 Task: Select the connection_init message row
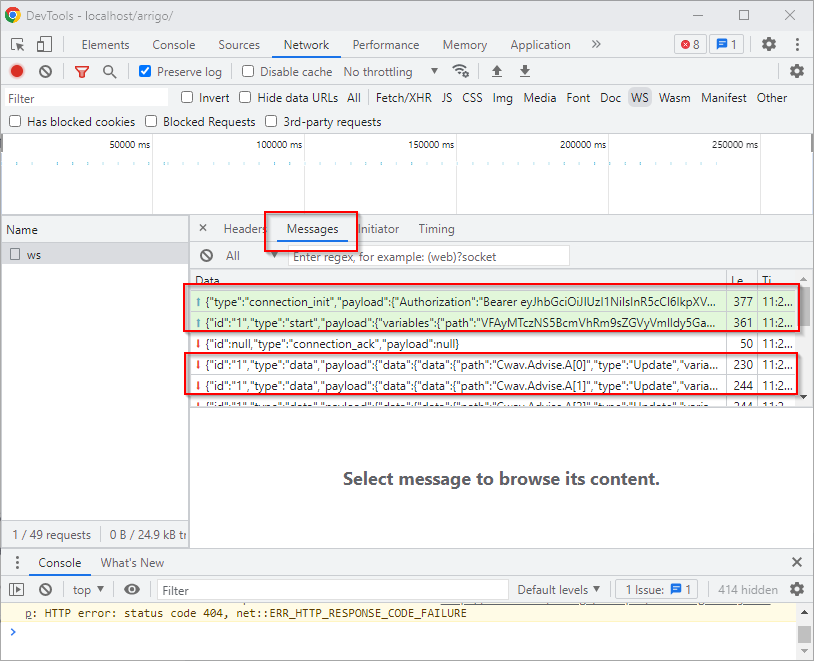491,301
